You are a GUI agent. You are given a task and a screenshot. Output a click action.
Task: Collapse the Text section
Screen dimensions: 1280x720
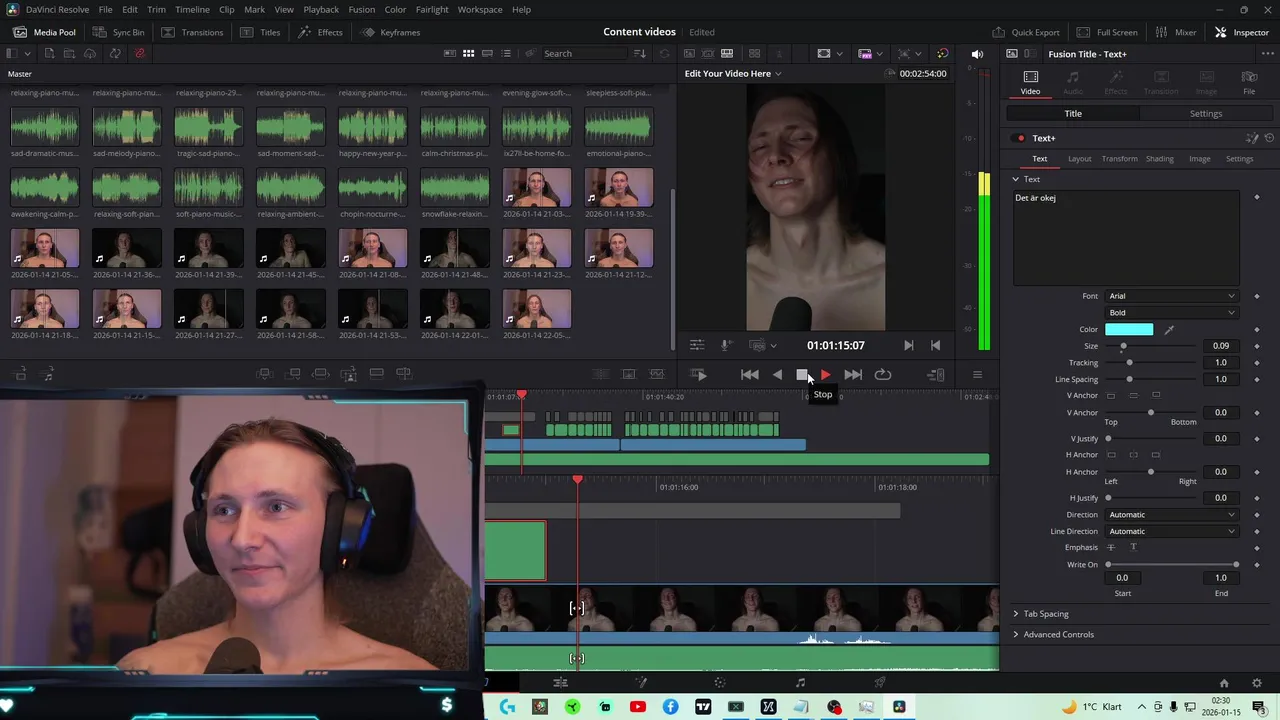(1016, 179)
